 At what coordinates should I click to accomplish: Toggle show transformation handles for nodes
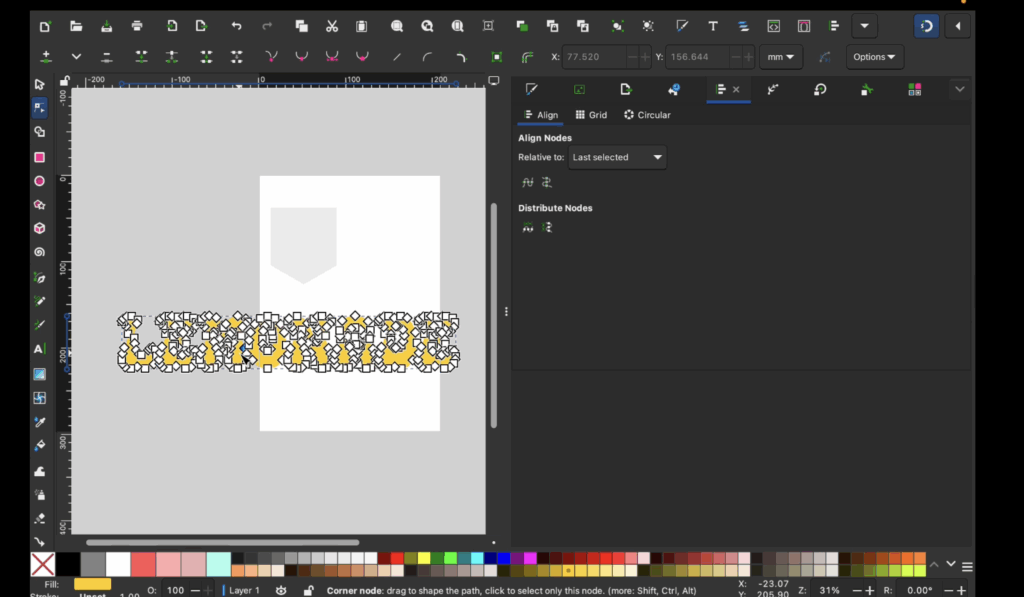point(496,57)
